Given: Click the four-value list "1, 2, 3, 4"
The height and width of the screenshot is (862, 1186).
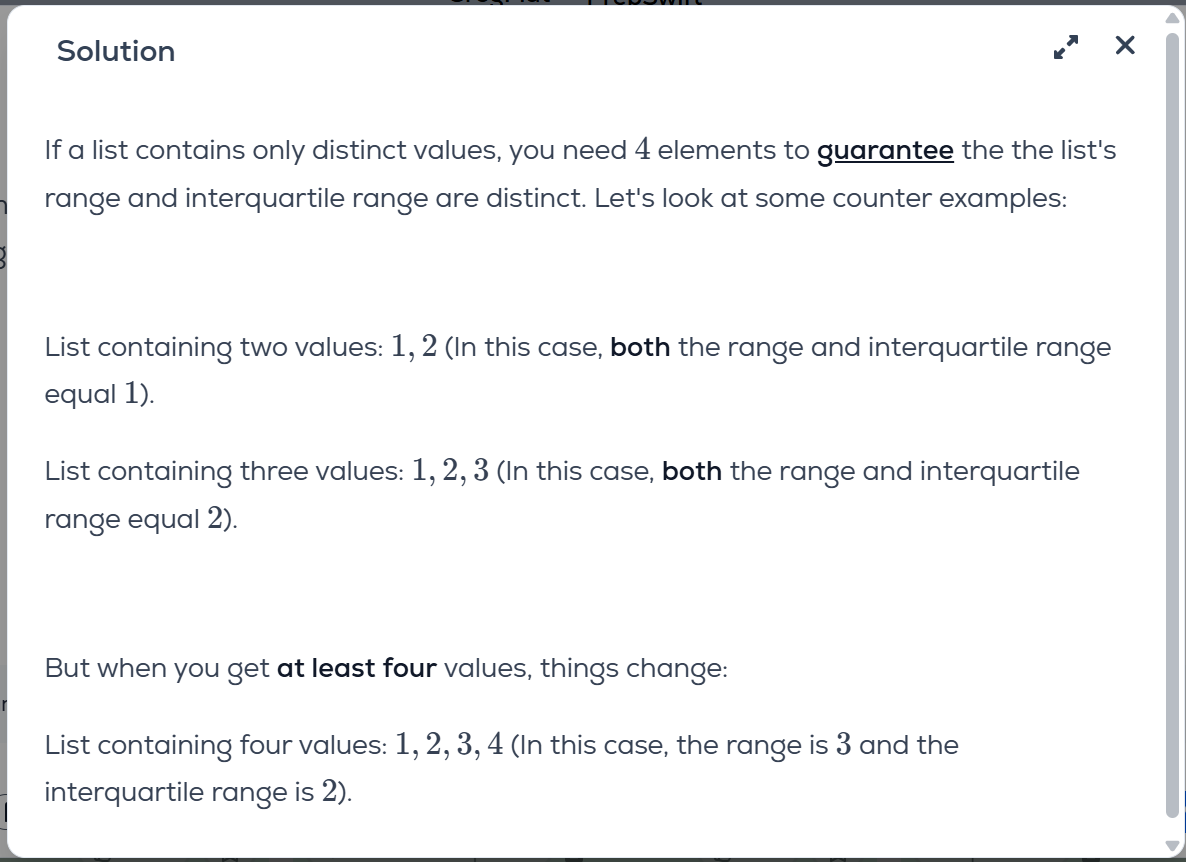Looking at the screenshot, I should point(449,745).
